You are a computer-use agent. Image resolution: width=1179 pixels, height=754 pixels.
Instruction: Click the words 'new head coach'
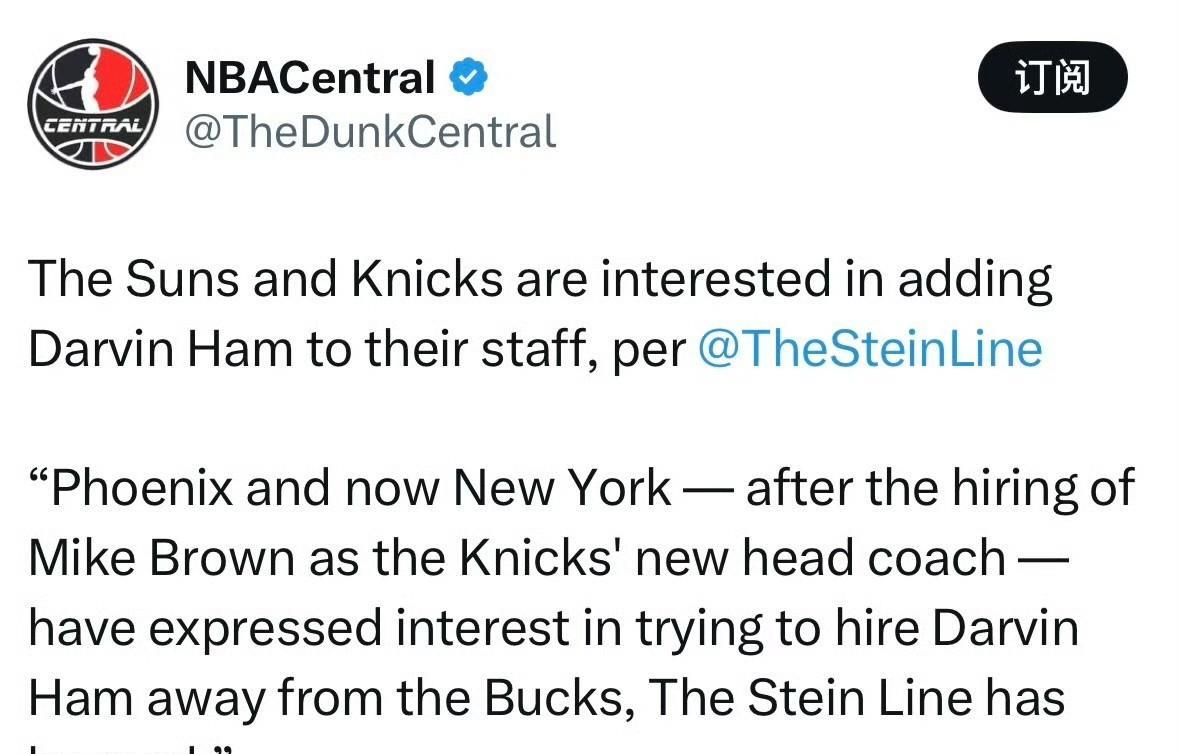pos(820,559)
